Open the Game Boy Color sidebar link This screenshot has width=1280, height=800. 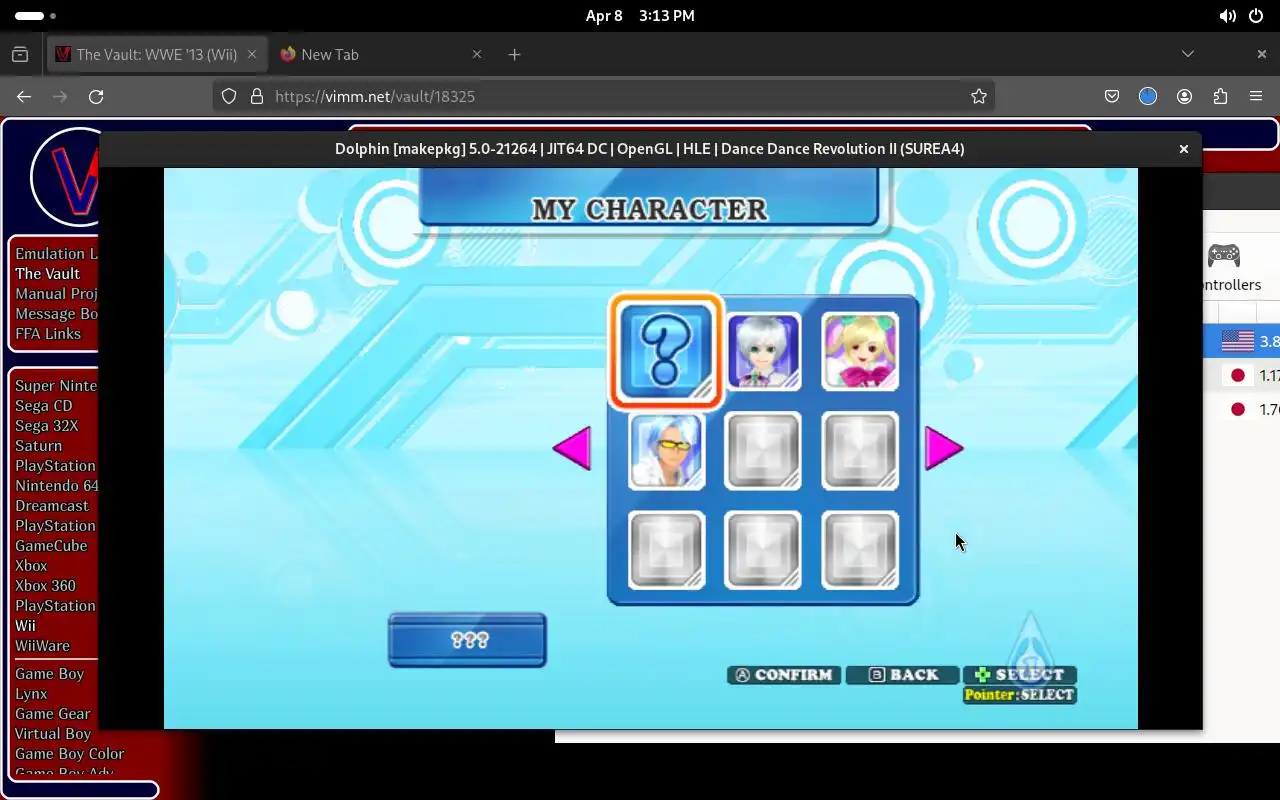pos(69,753)
